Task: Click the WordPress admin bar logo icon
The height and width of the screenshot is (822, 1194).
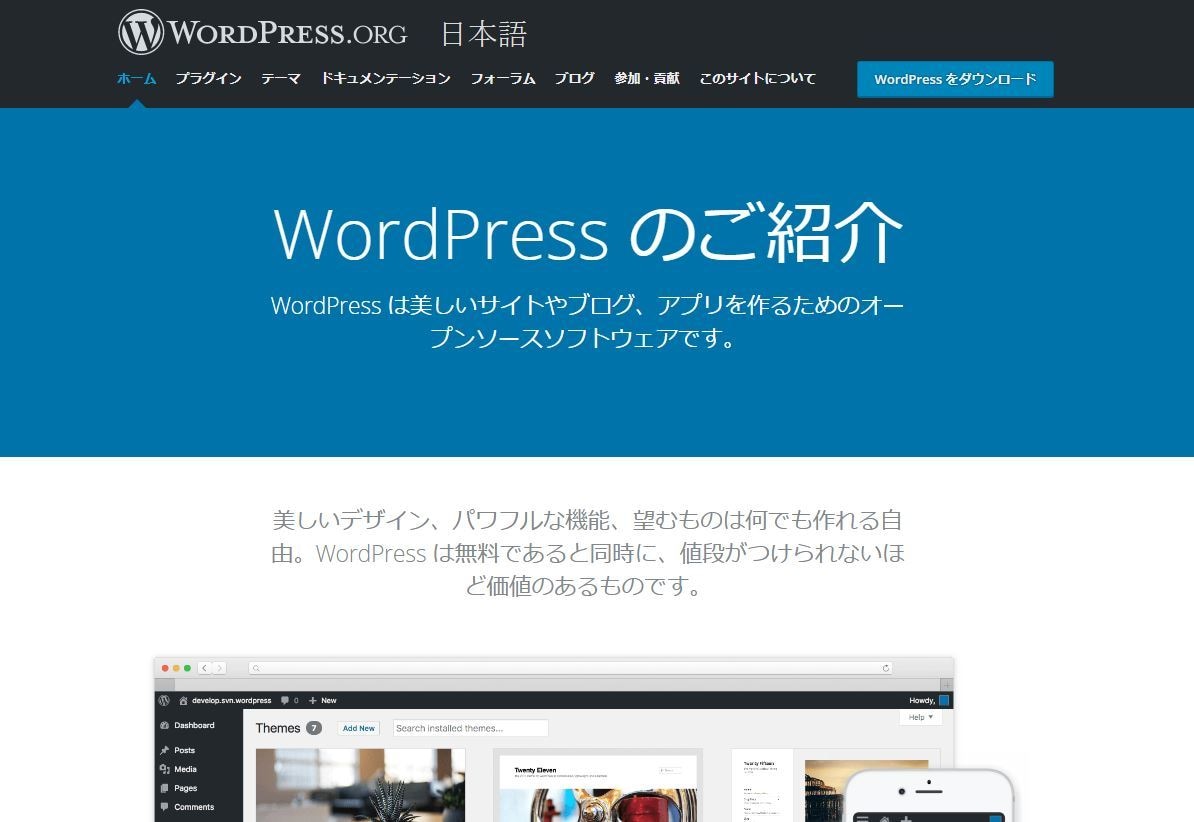Action: click(164, 700)
